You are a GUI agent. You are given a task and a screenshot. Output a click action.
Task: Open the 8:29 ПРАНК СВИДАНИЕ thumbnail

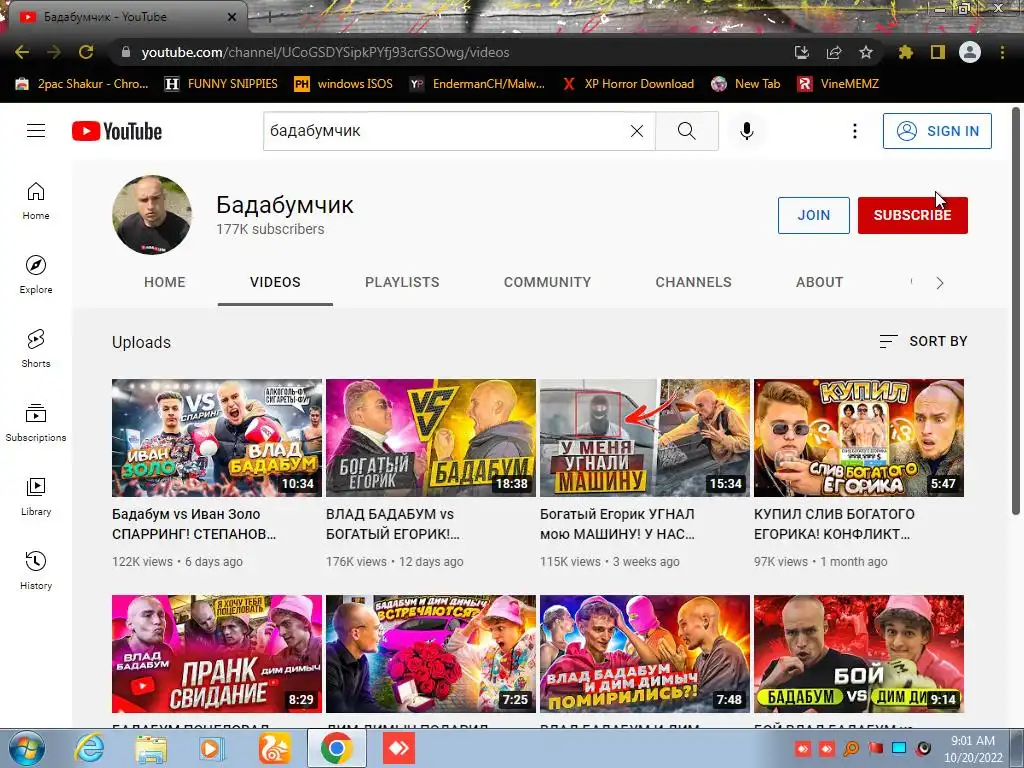217,653
